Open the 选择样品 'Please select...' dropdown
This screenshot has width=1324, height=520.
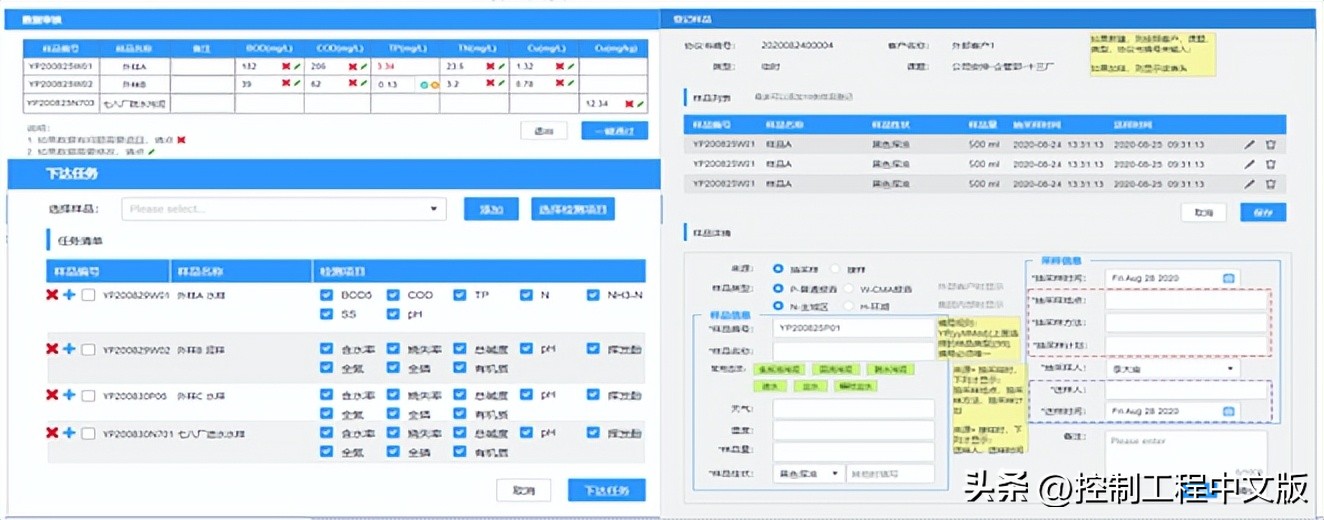coord(284,209)
